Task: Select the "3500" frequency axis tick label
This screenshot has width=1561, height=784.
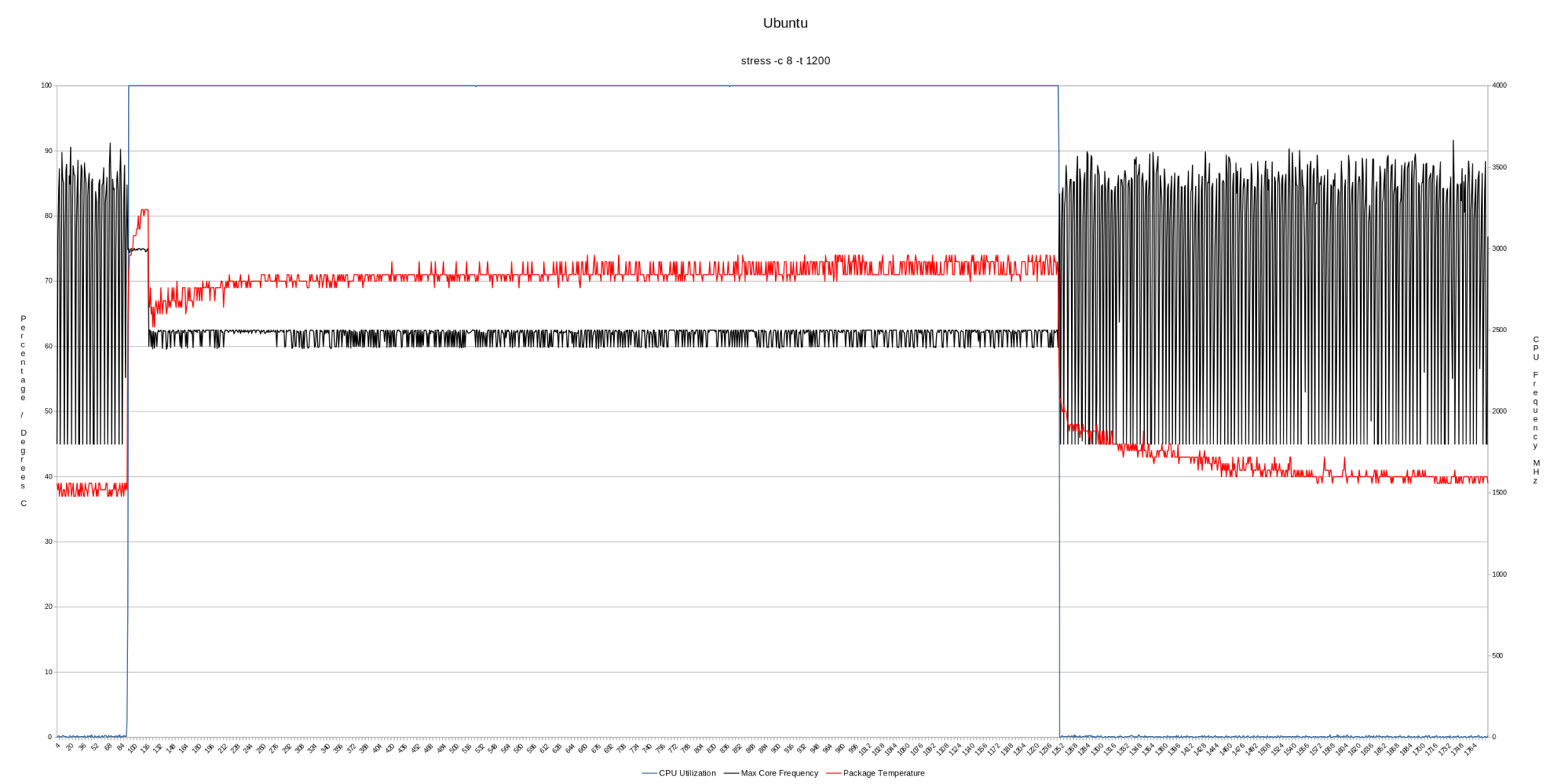Action: 1498,167
